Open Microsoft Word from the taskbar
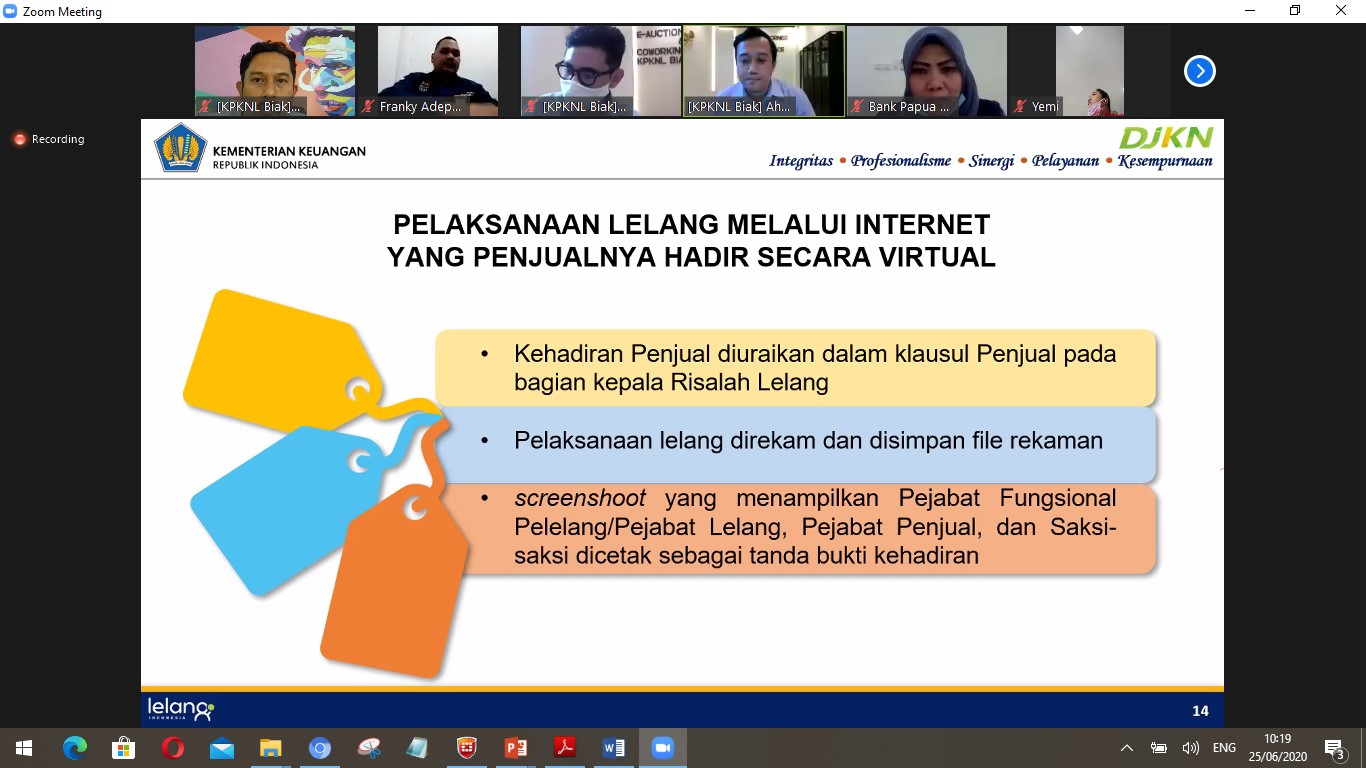1366x768 pixels. 613,748
